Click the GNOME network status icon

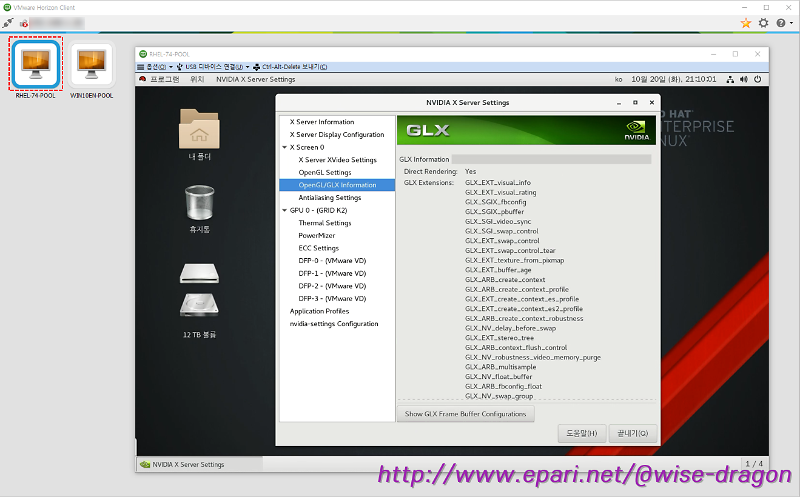pos(730,80)
